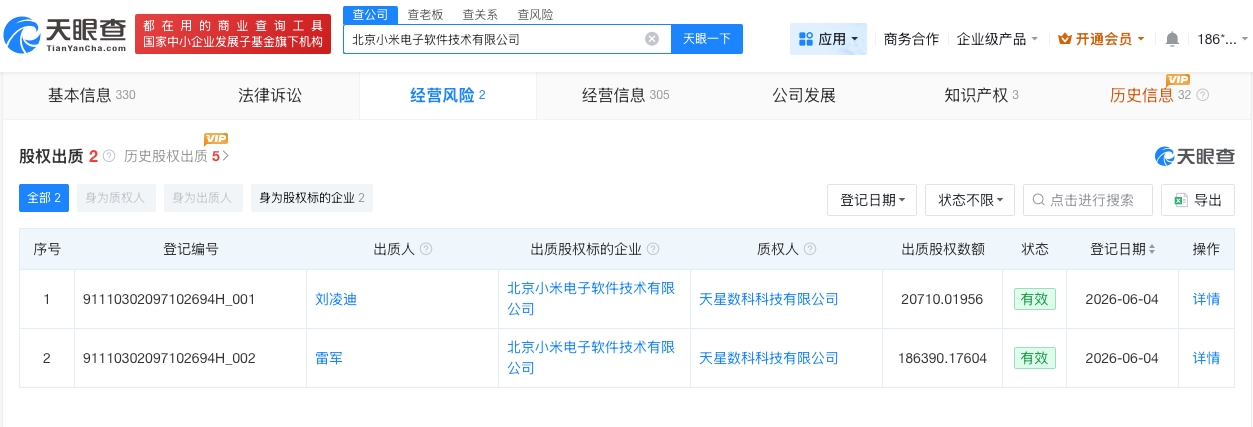View 详情 for record 91110302097102694H_001
1253x427 pixels.
click(1206, 299)
